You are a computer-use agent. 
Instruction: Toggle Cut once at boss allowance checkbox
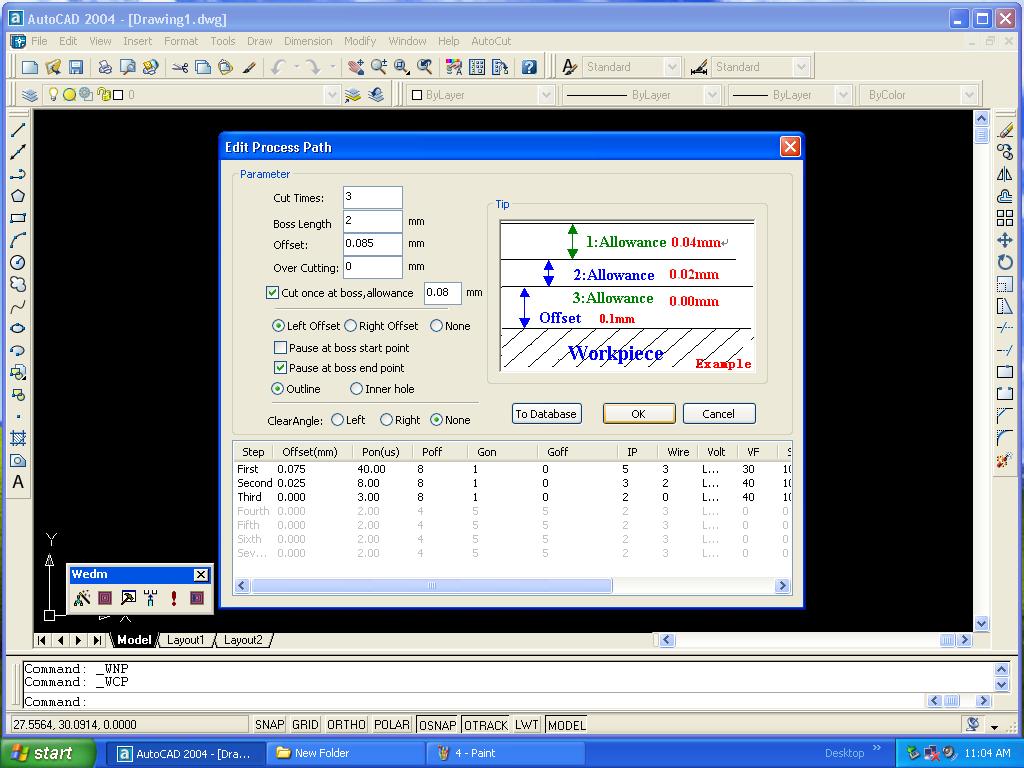coord(272,293)
